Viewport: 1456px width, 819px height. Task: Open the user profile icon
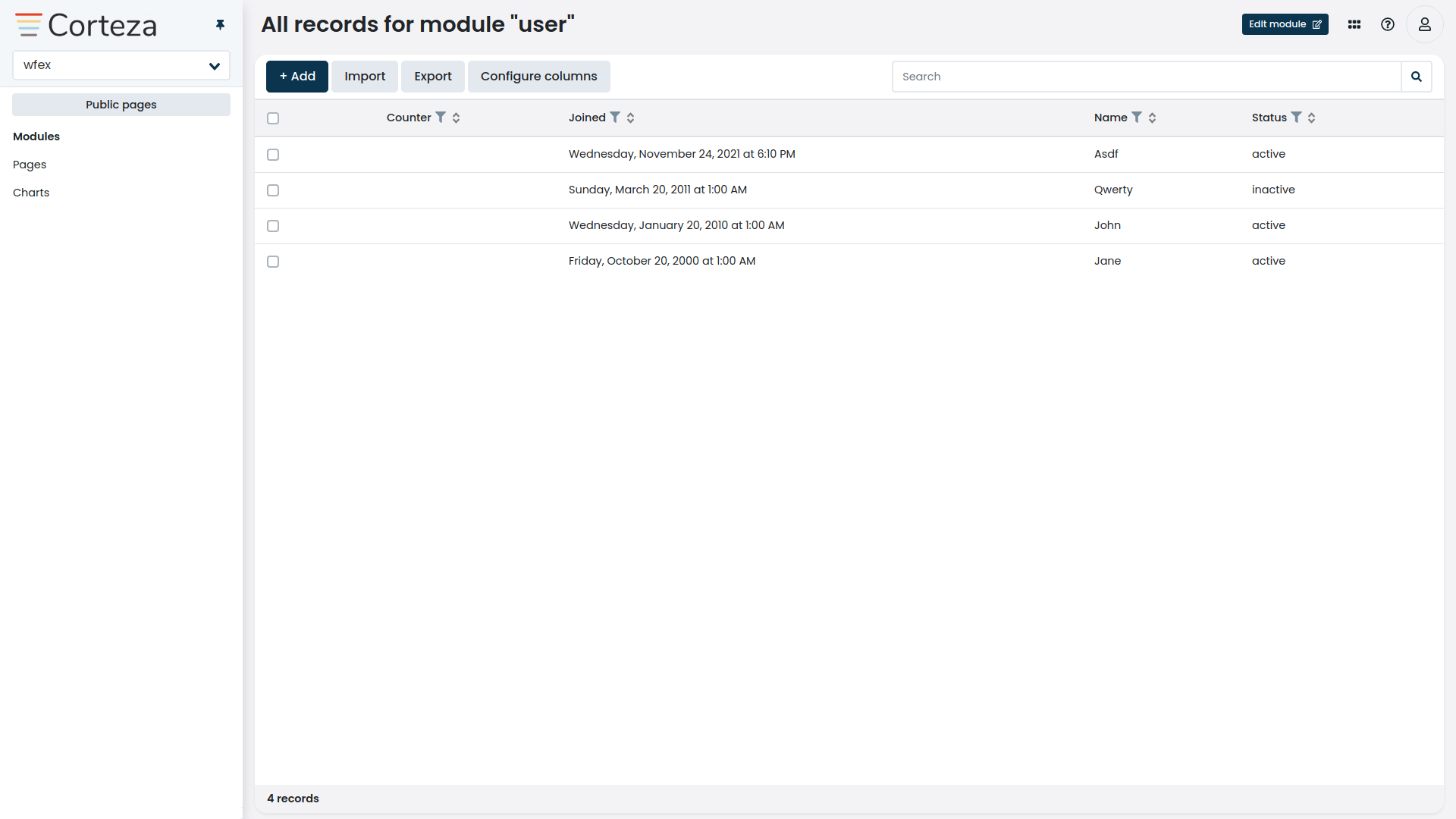click(1425, 24)
